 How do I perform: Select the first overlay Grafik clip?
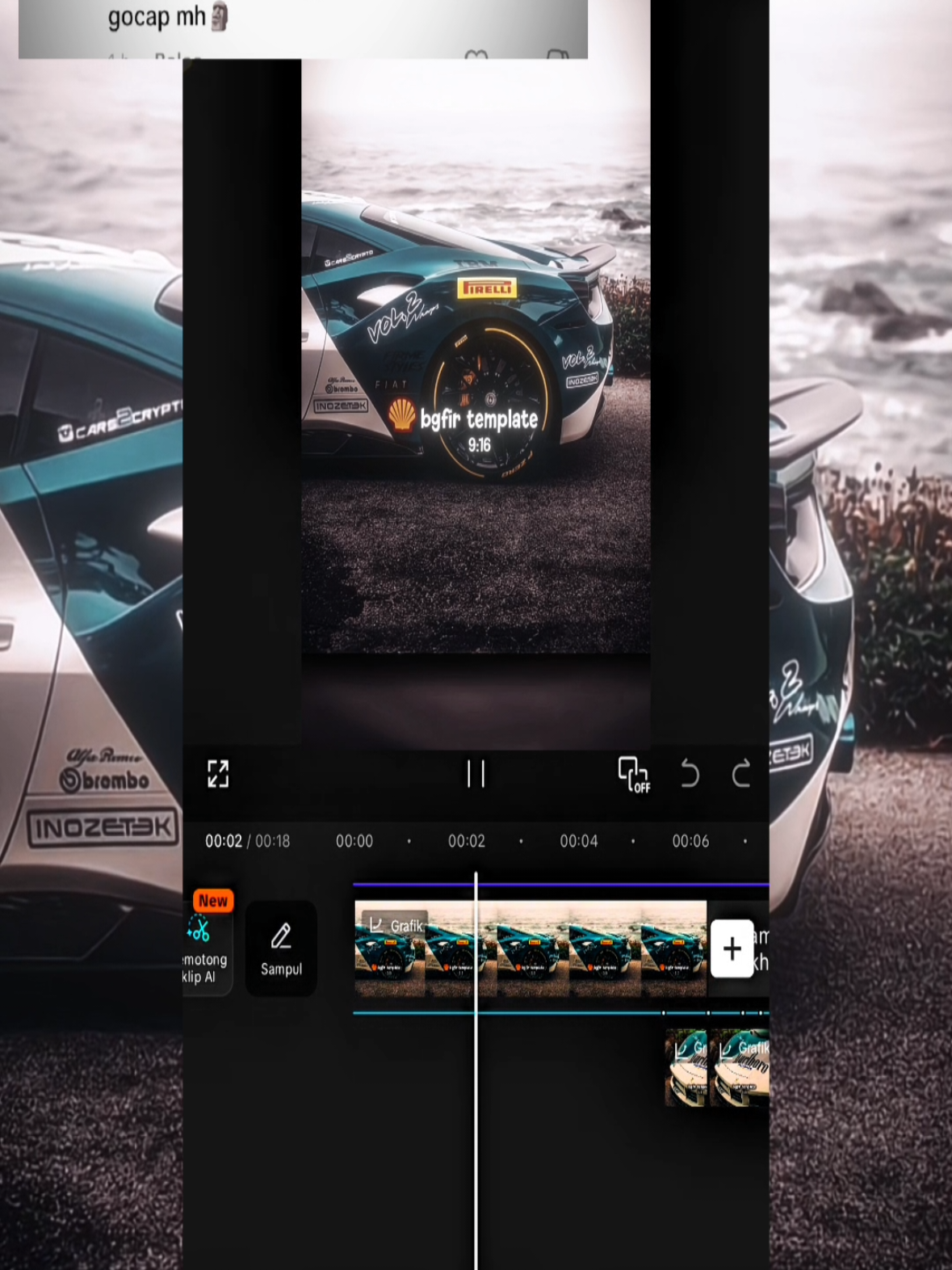pyautogui.click(x=686, y=1067)
